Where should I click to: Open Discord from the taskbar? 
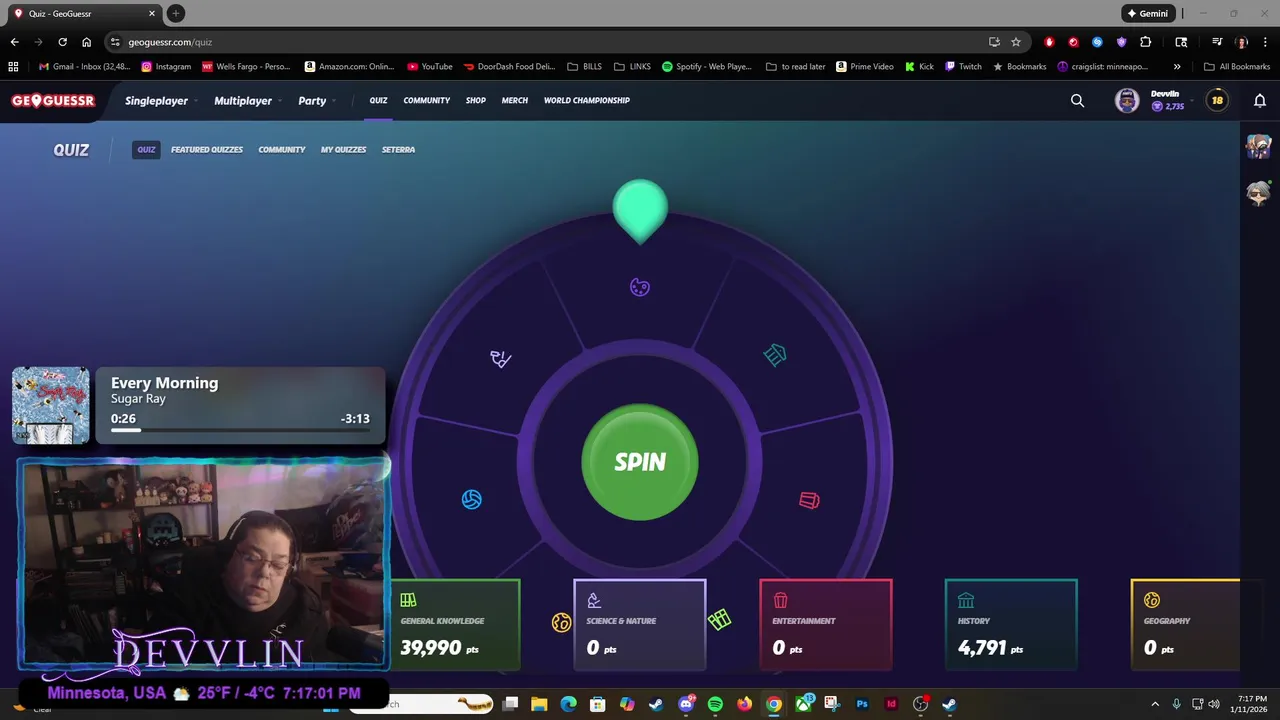pyautogui.click(x=686, y=704)
